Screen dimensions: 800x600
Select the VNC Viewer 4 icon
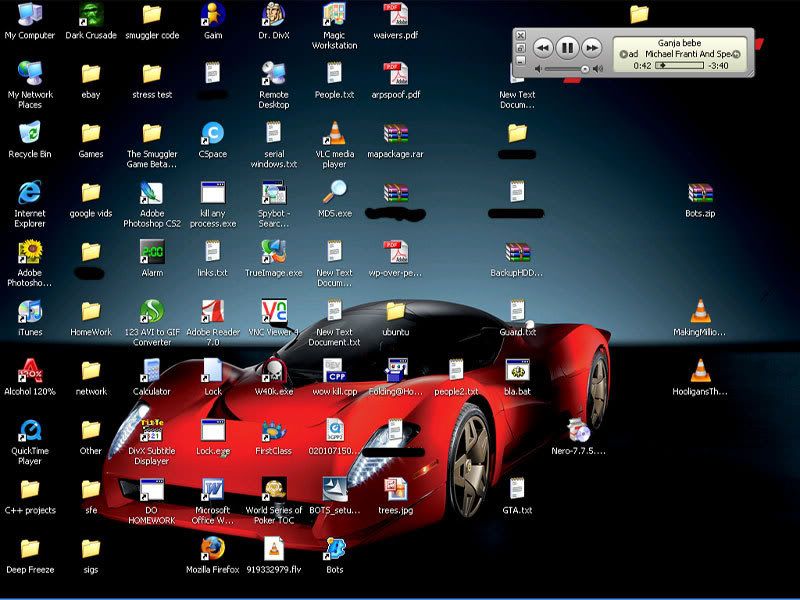coord(273,312)
